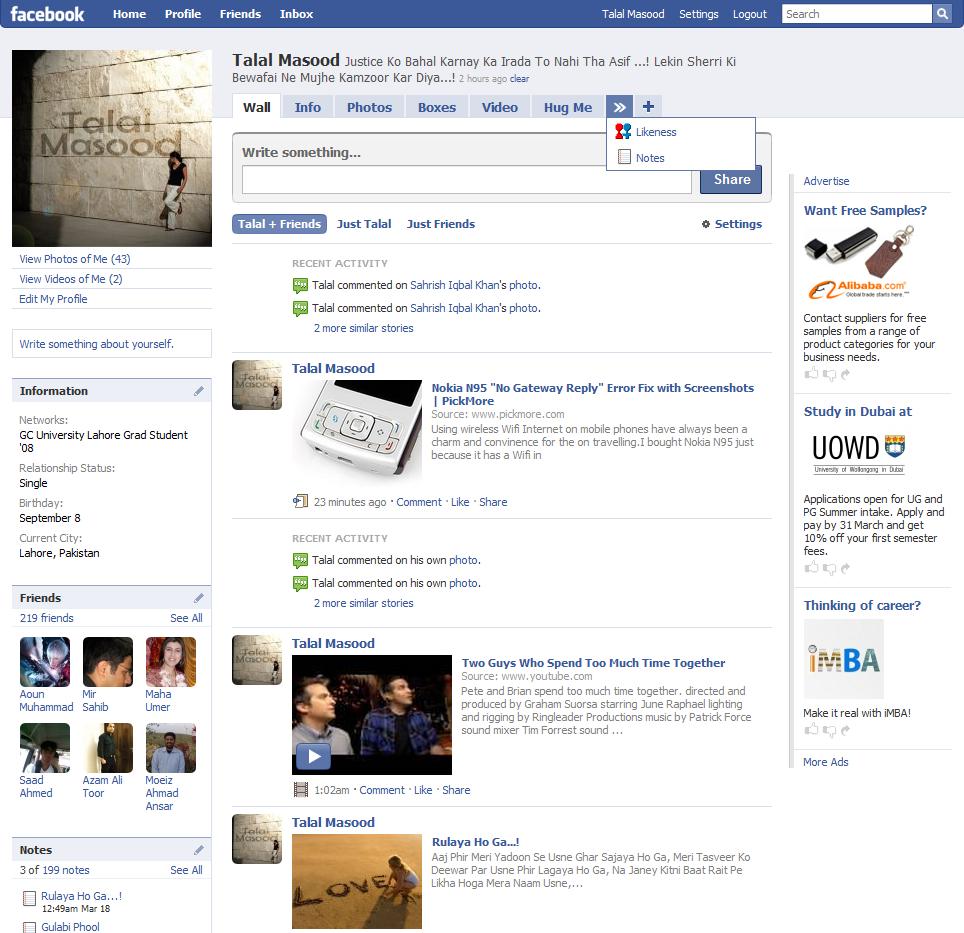Image resolution: width=964 pixels, height=933 pixels.
Task: Edit the Information box with pencil icon
Action: [199, 391]
